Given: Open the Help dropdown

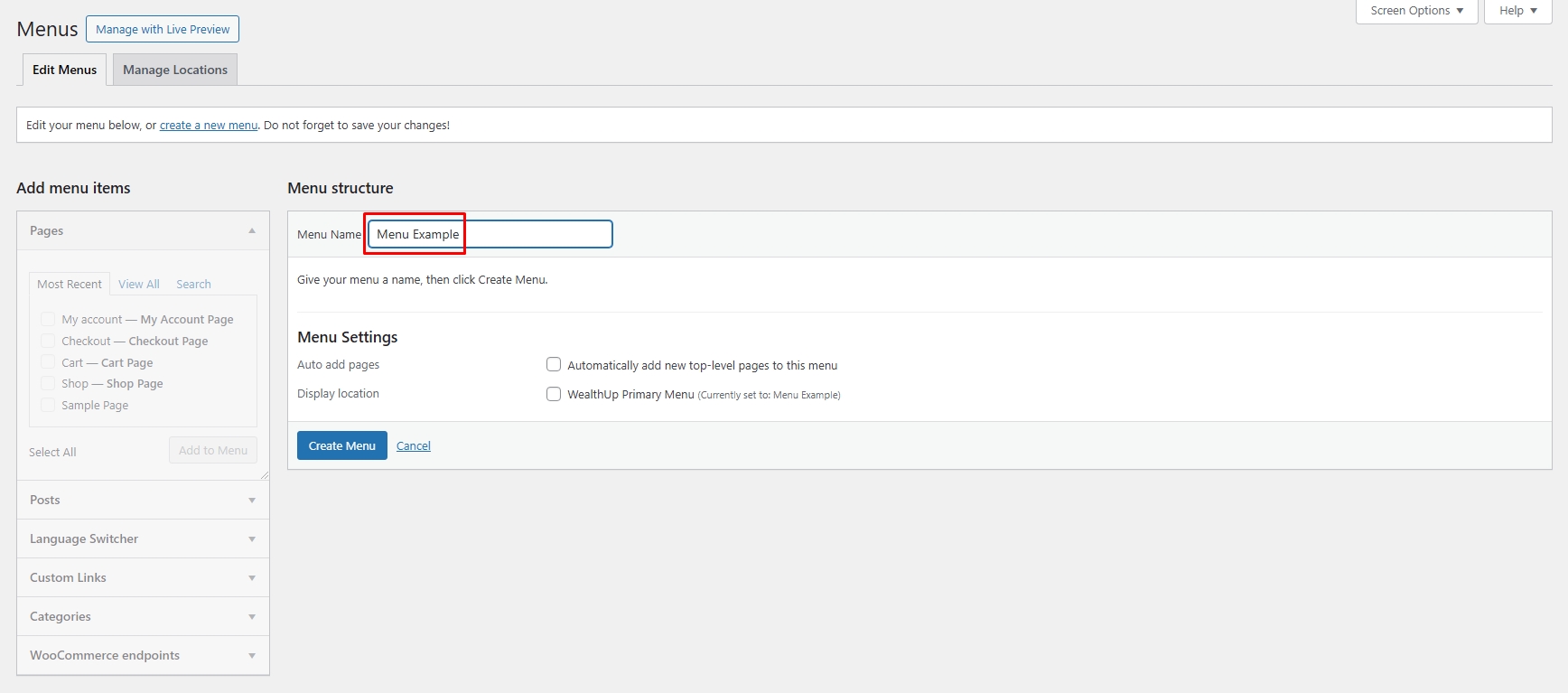Looking at the screenshot, I should (1517, 11).
